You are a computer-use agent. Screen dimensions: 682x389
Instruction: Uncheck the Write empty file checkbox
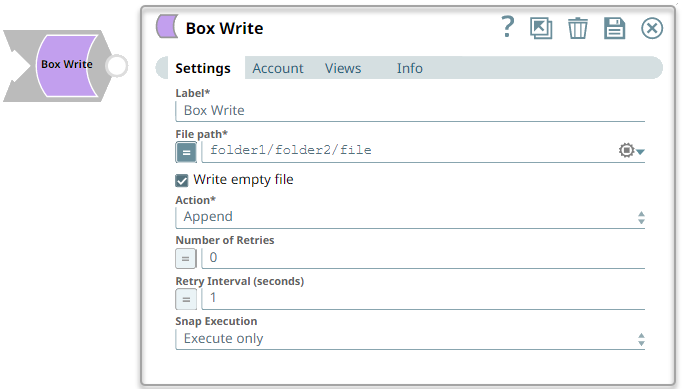coord(182,180)
